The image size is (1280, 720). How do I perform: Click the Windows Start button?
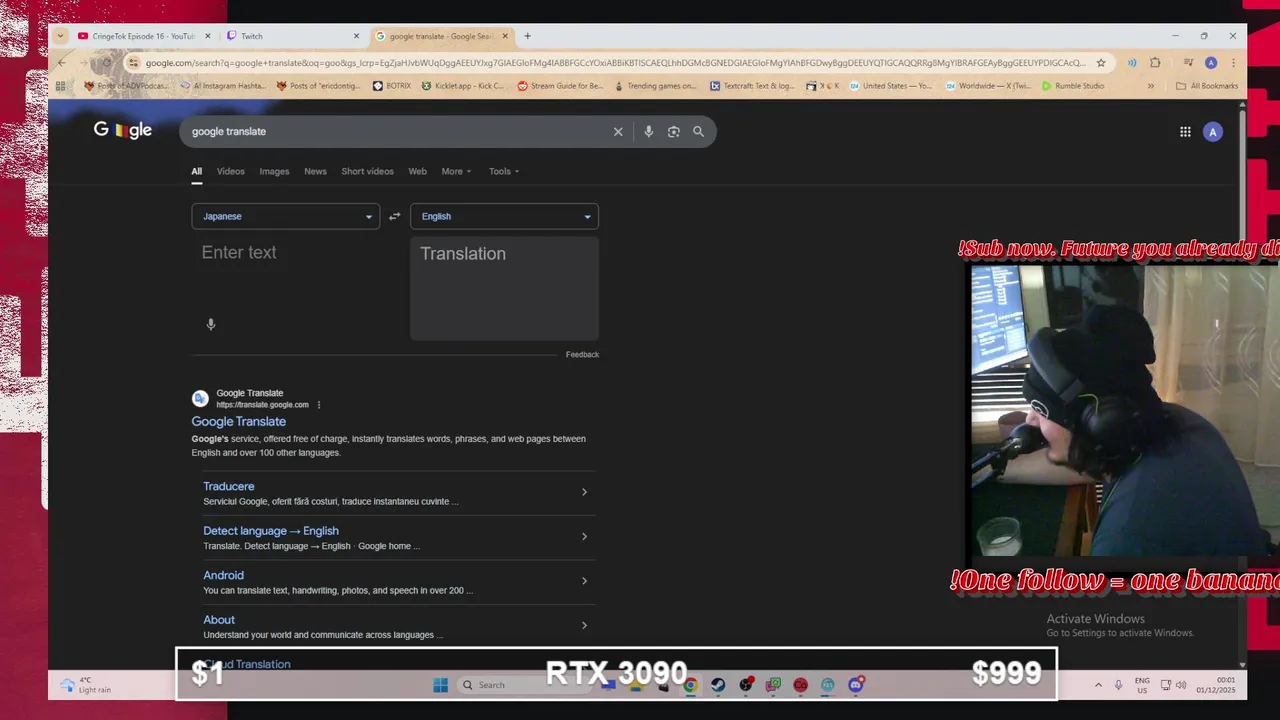coord(440,685)
